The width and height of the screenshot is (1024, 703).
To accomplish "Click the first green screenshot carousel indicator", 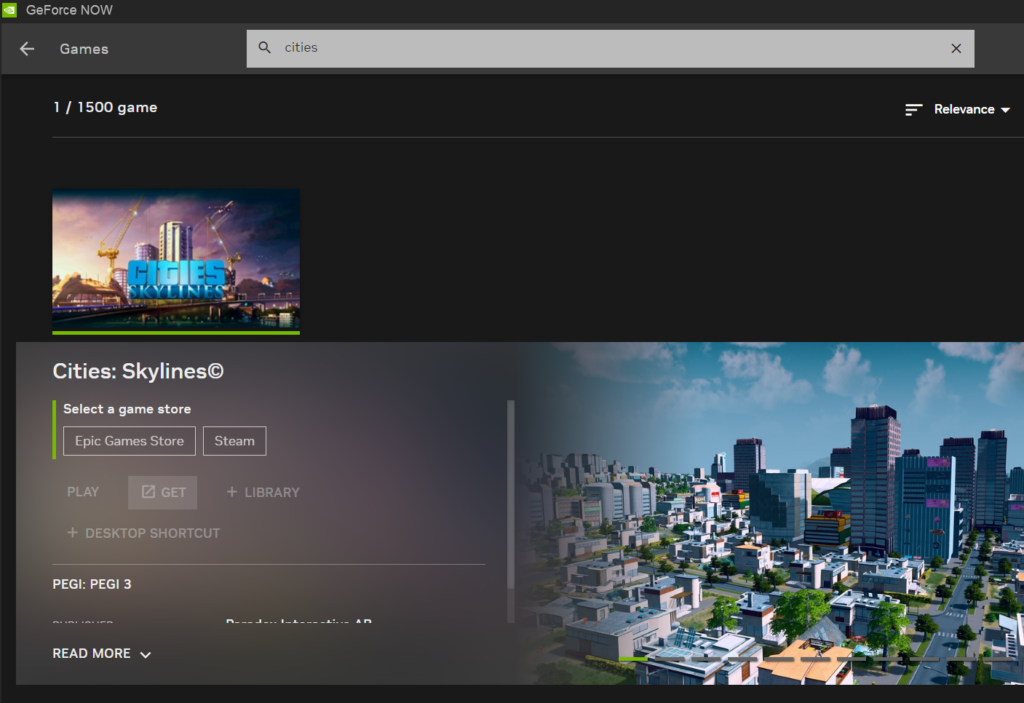I will 632,659.
